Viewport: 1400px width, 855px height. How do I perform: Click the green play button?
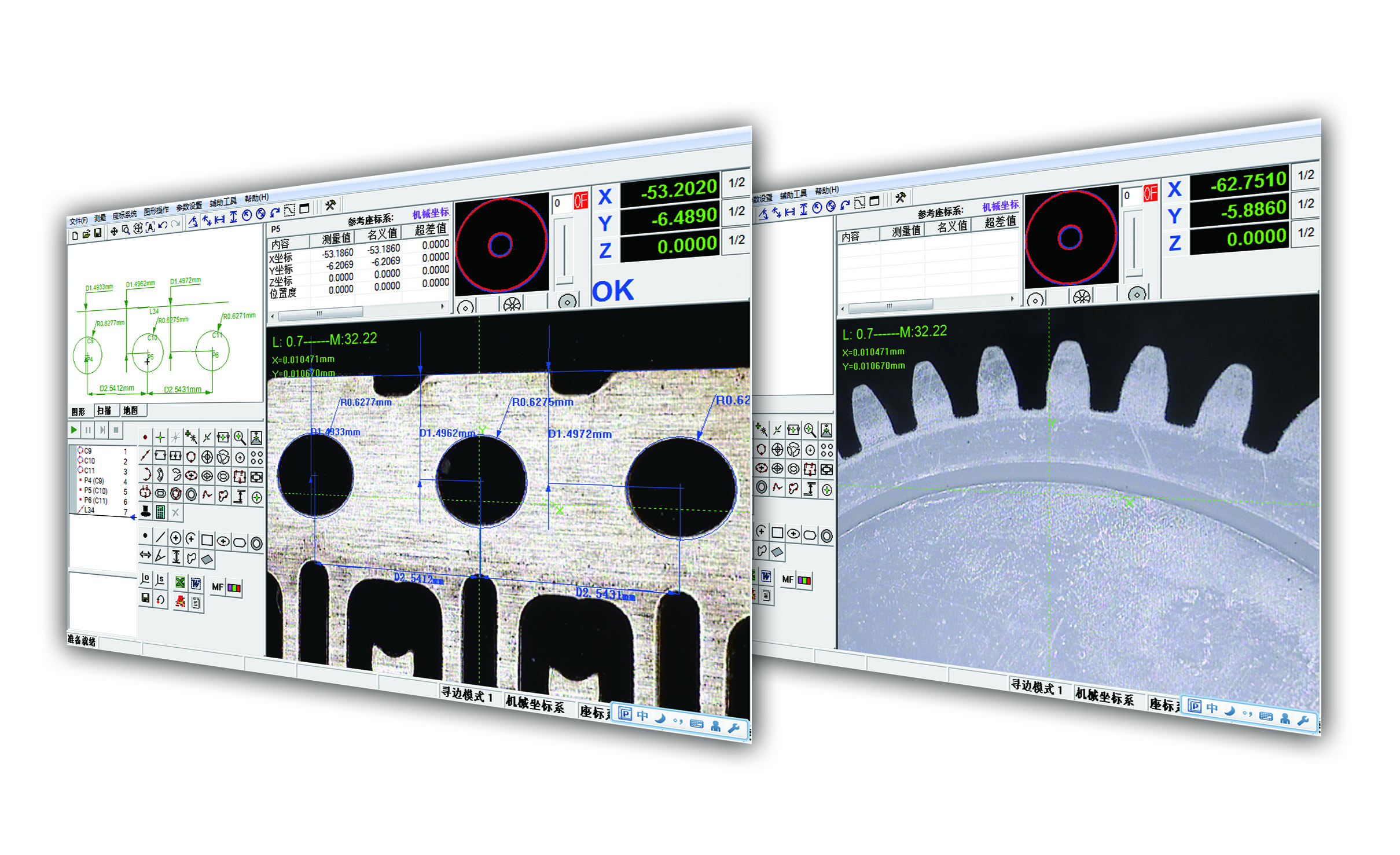coord(74,430)
